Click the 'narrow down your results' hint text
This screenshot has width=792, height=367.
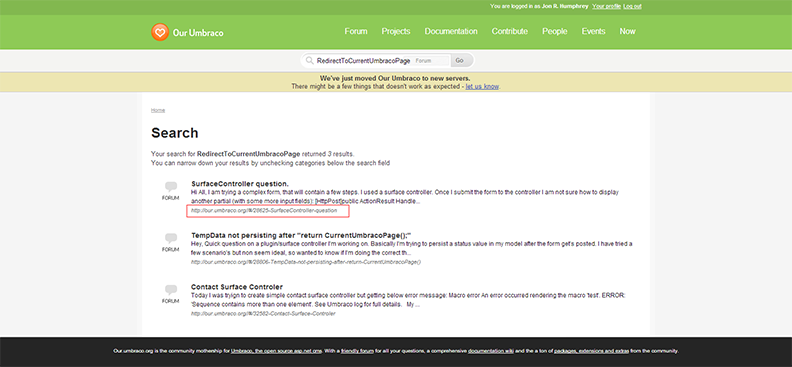click(x=270, y=163)
